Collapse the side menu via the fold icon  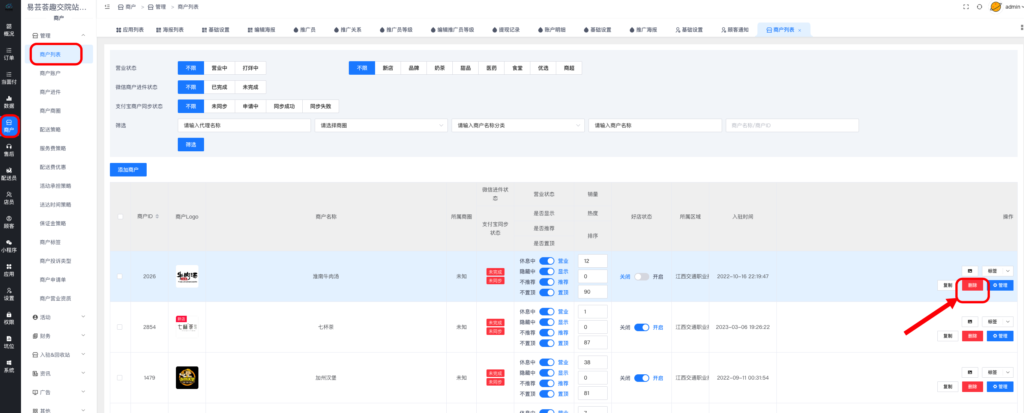pos(106,7)
